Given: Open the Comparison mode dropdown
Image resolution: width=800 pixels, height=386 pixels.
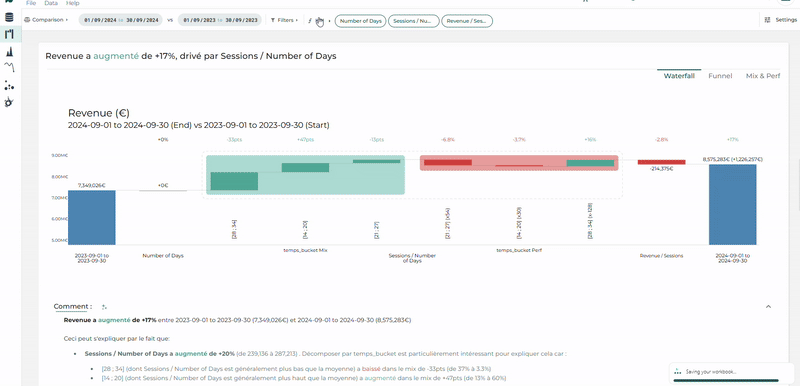Looking at the screenshot, I should [45, 20].
